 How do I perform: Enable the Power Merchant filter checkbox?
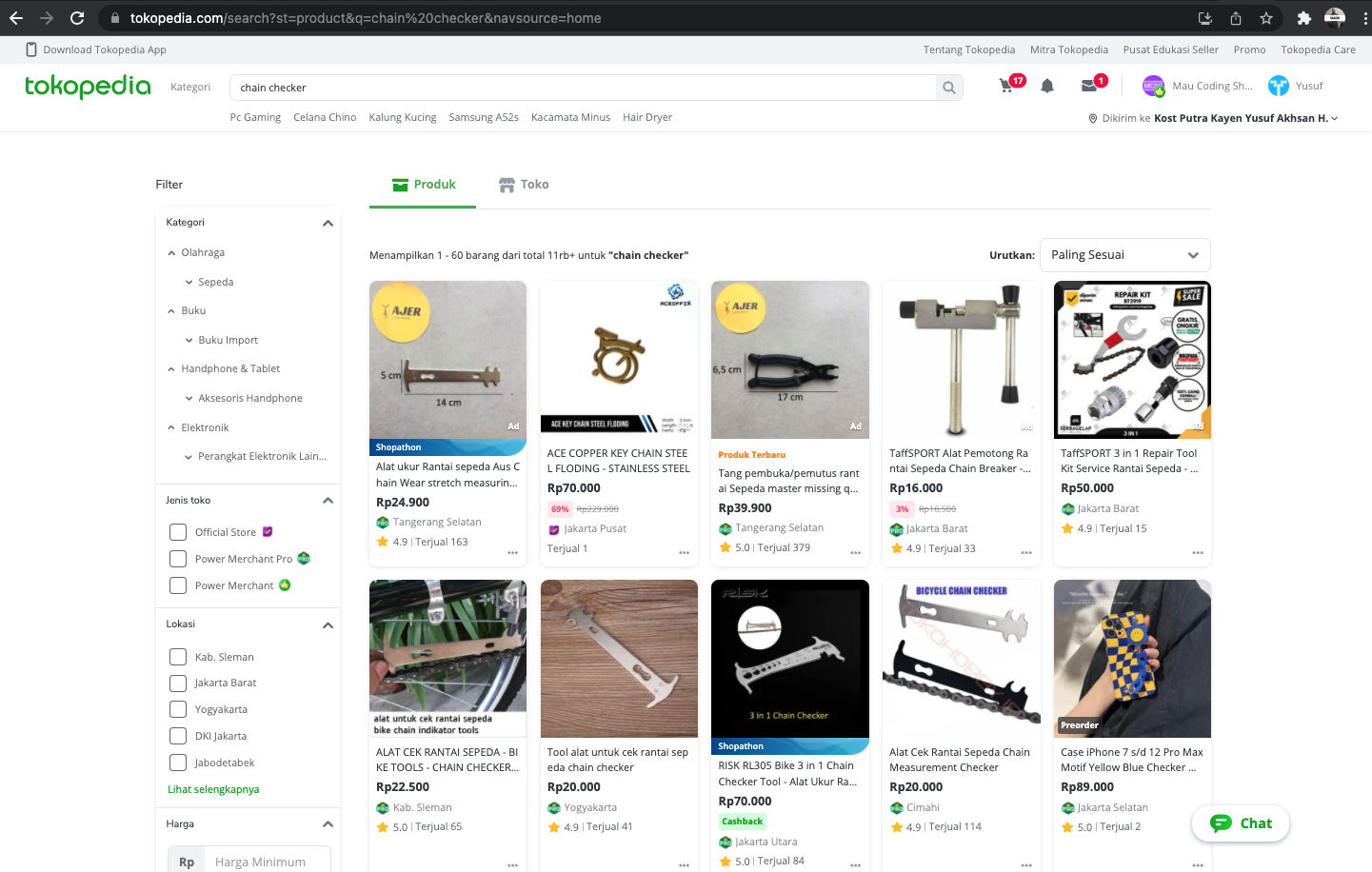click(178, 585)
